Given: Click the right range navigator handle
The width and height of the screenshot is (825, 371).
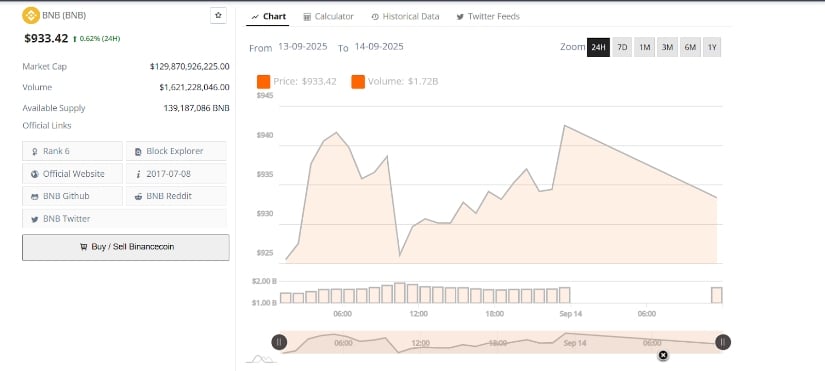Looking at the screenshot, I should (723, 342).
